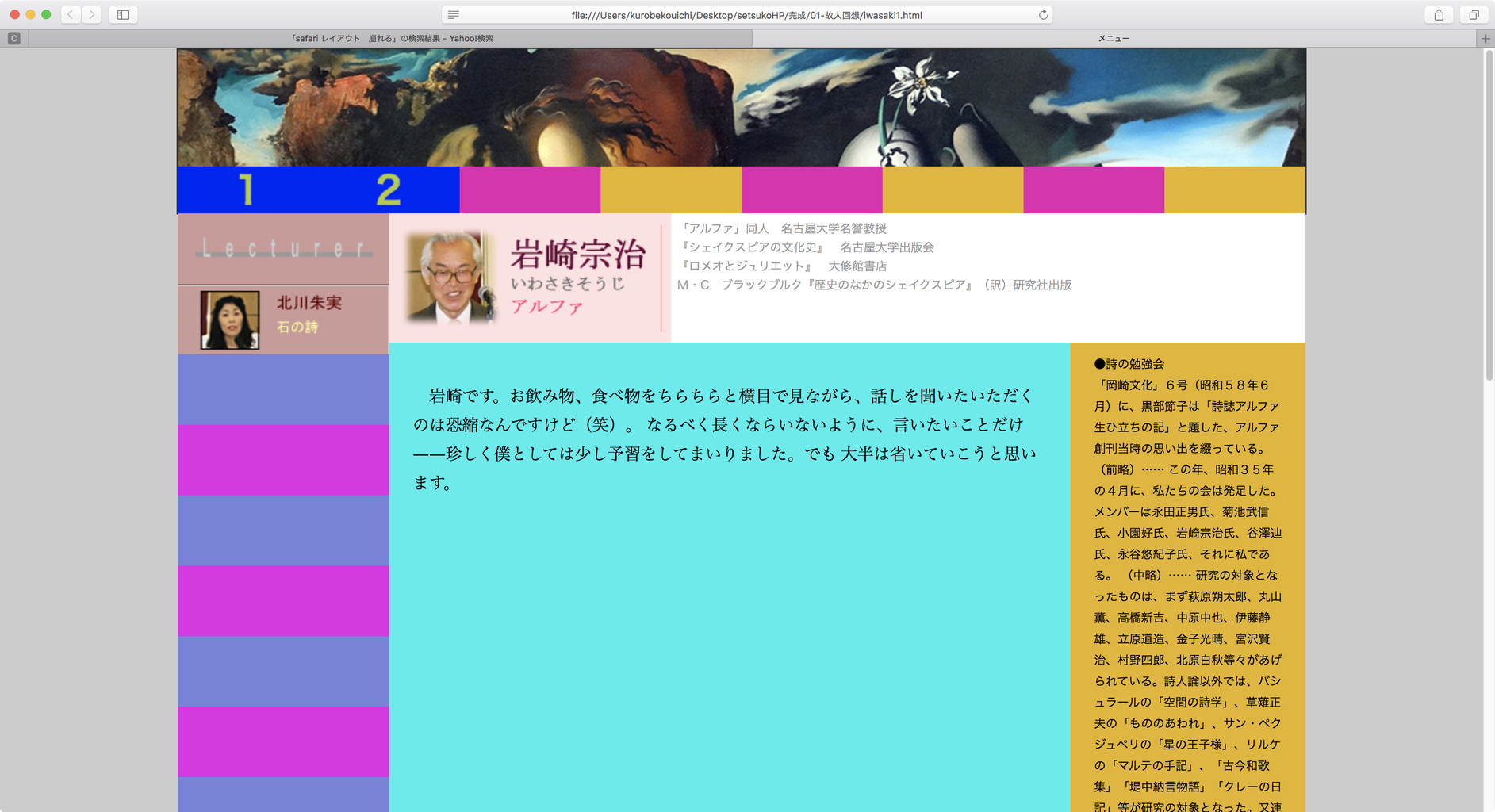Click the magenta block in the navigation strip
Viewport: 1495px width, 812px height.
click(x=530, y=190)
